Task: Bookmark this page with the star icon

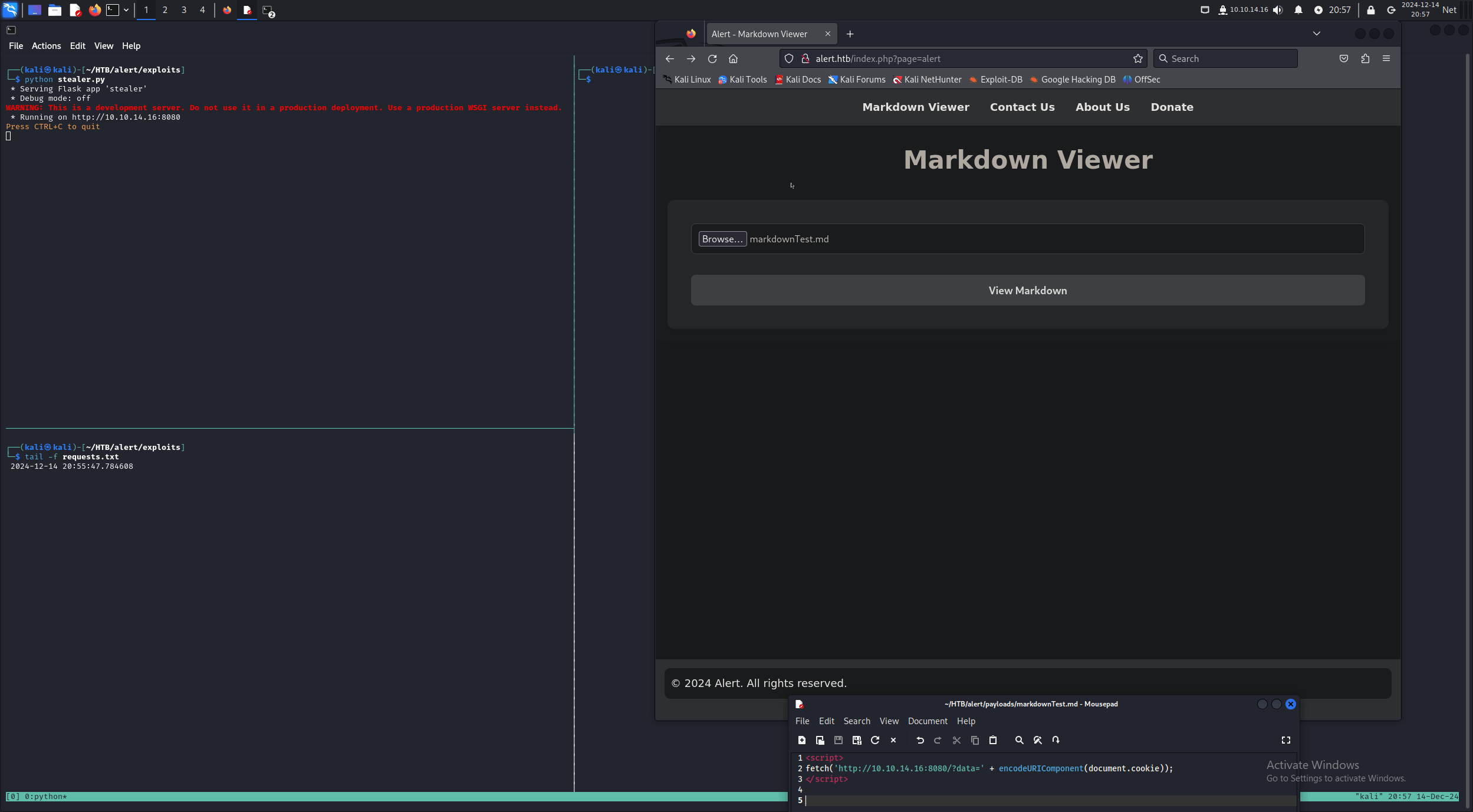Action: (1138, 58)
